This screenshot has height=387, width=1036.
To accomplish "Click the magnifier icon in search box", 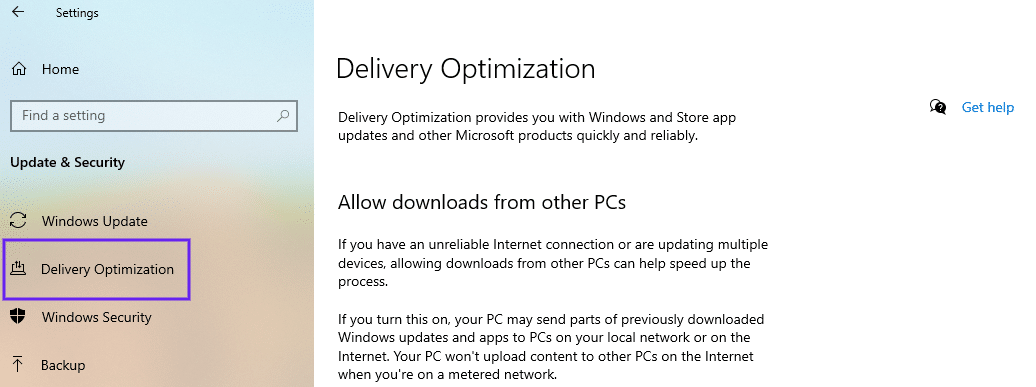I will [x=283, y=116].
